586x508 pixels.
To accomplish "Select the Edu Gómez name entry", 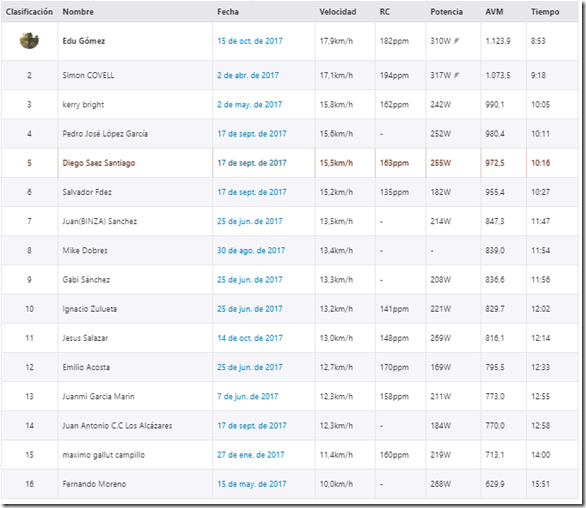I will [84, 41].
